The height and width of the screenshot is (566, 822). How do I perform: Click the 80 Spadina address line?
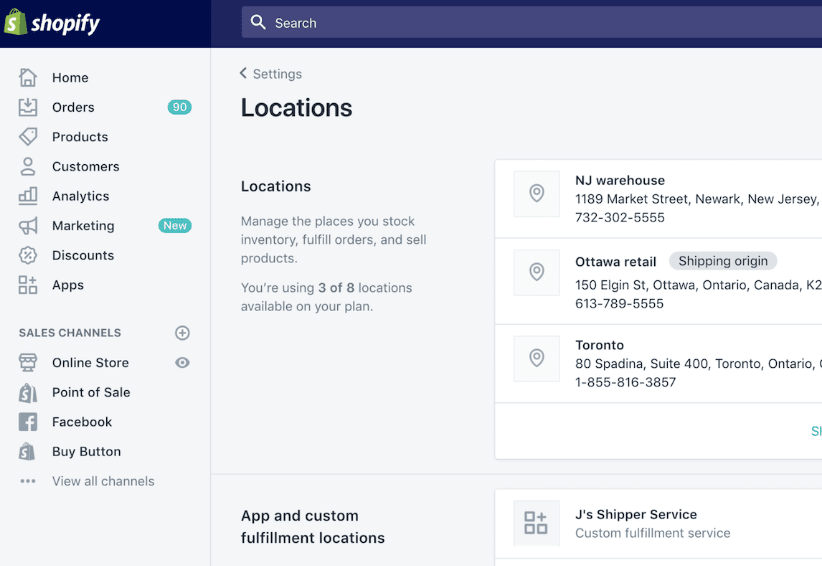point(698,364)
